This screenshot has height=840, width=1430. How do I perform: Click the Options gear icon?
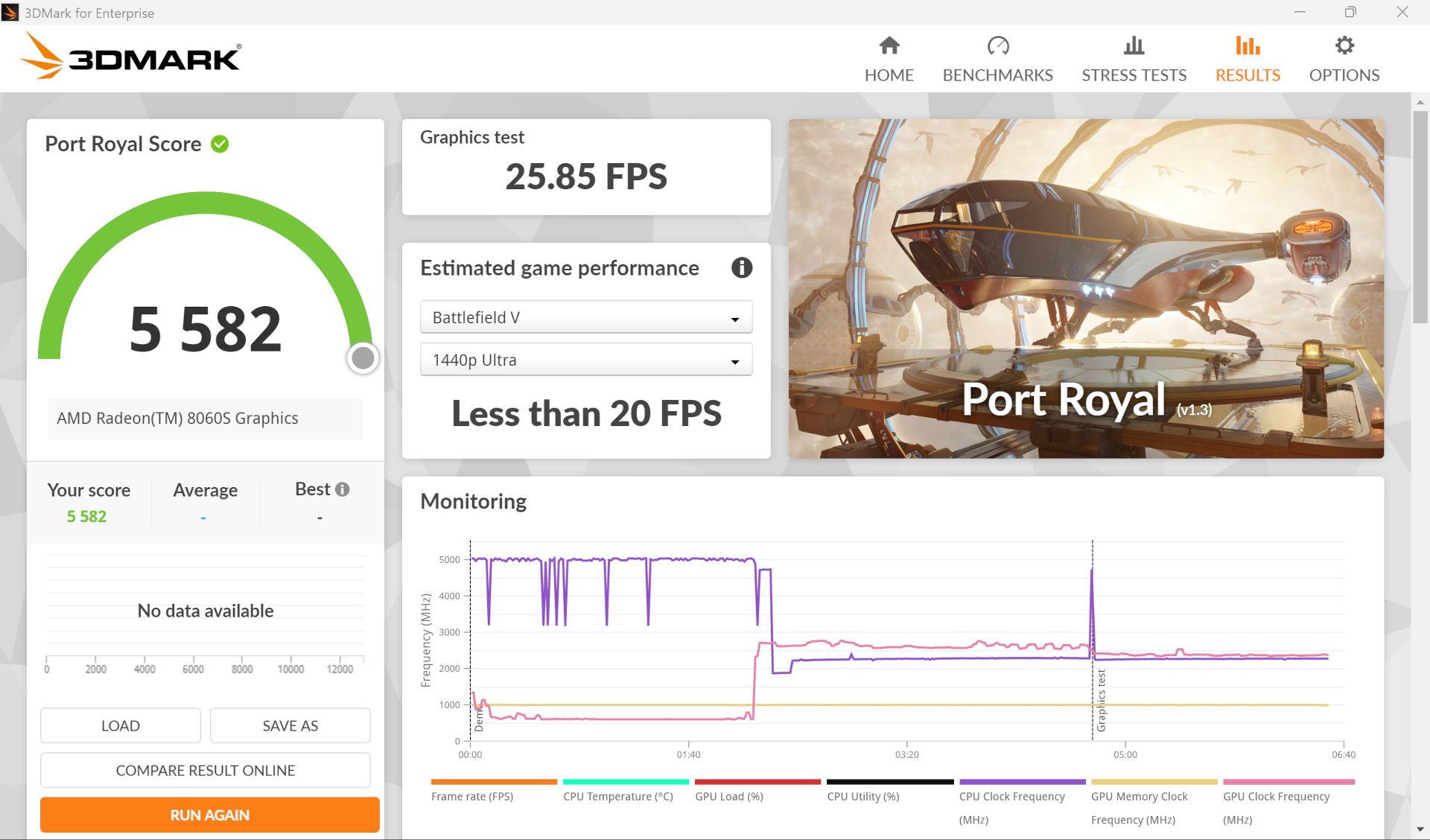tap(1344, 45)
